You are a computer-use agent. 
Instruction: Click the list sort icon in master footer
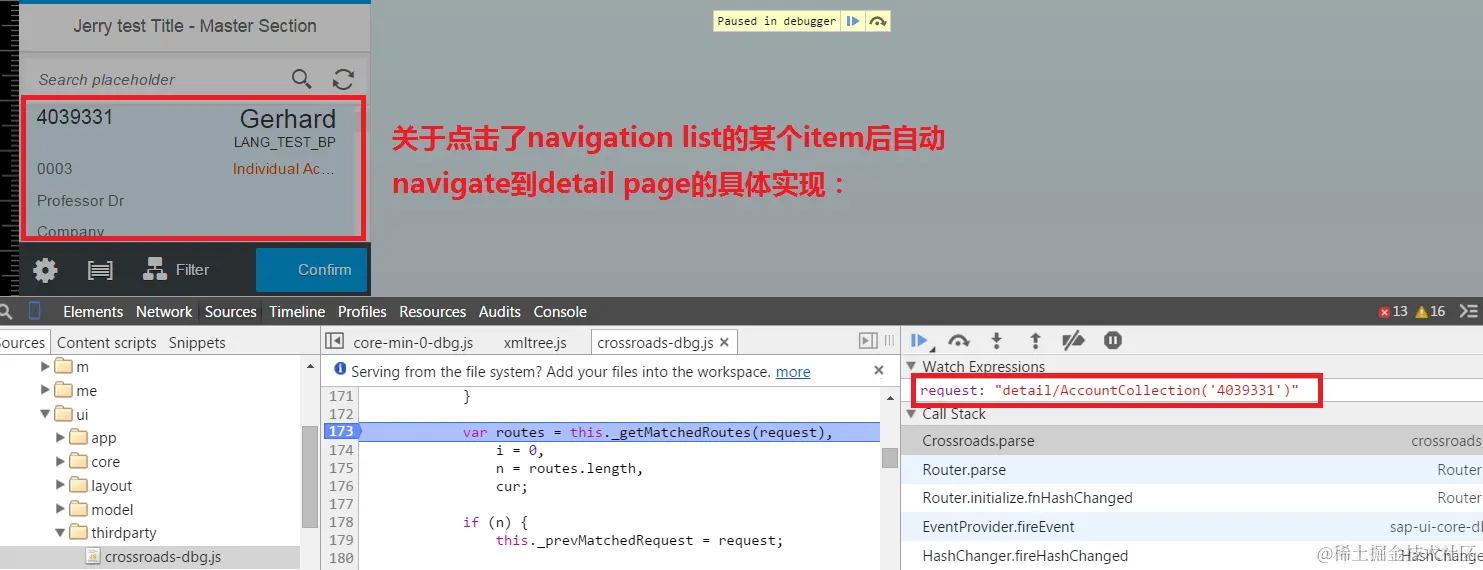[x=100, y=270]
